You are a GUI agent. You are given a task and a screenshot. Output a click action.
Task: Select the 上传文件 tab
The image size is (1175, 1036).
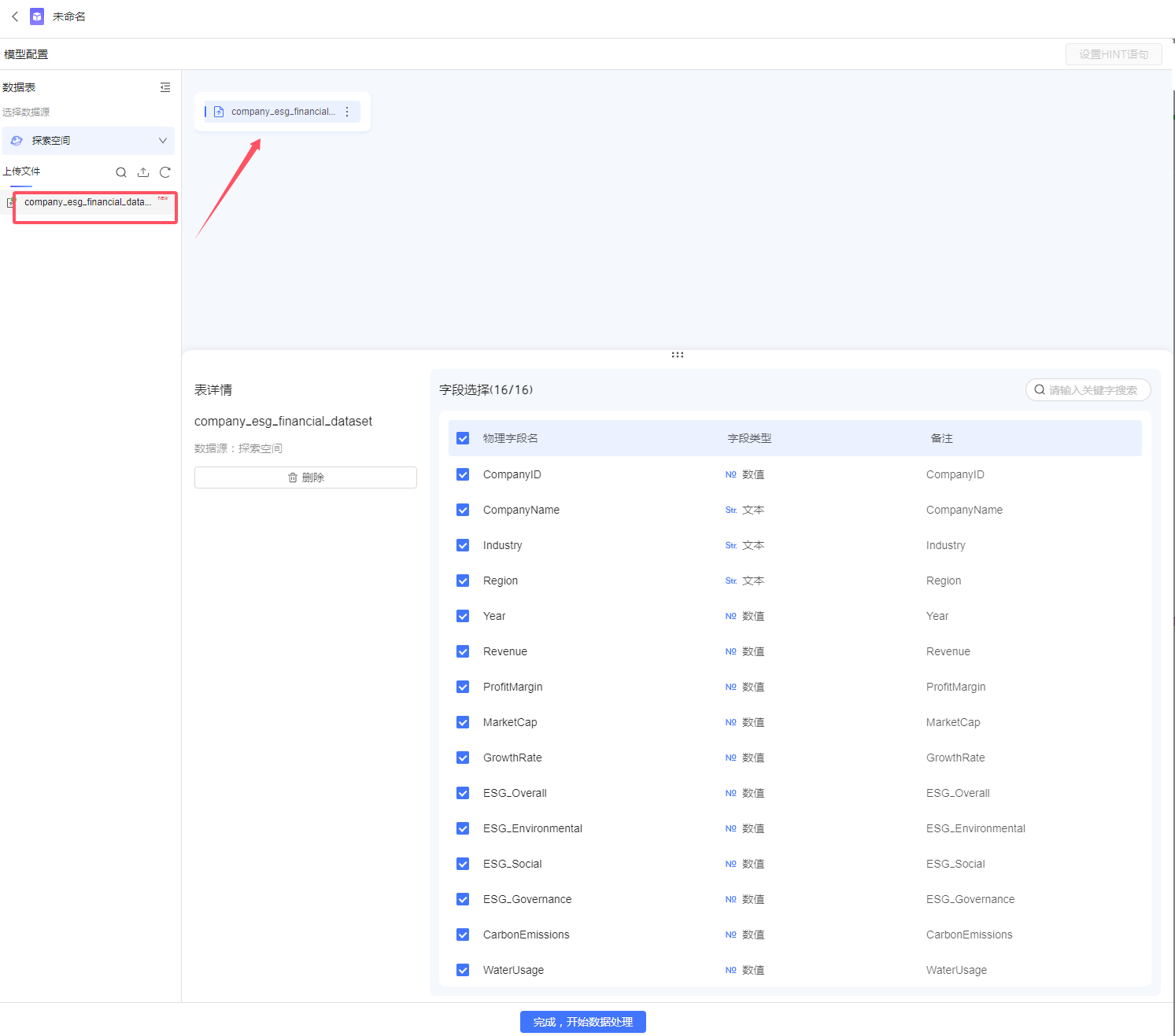(x=21, y=171)
